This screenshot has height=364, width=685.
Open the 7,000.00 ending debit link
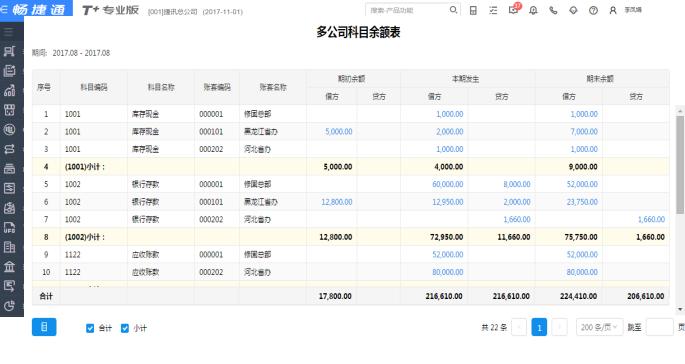coord(584,132)
